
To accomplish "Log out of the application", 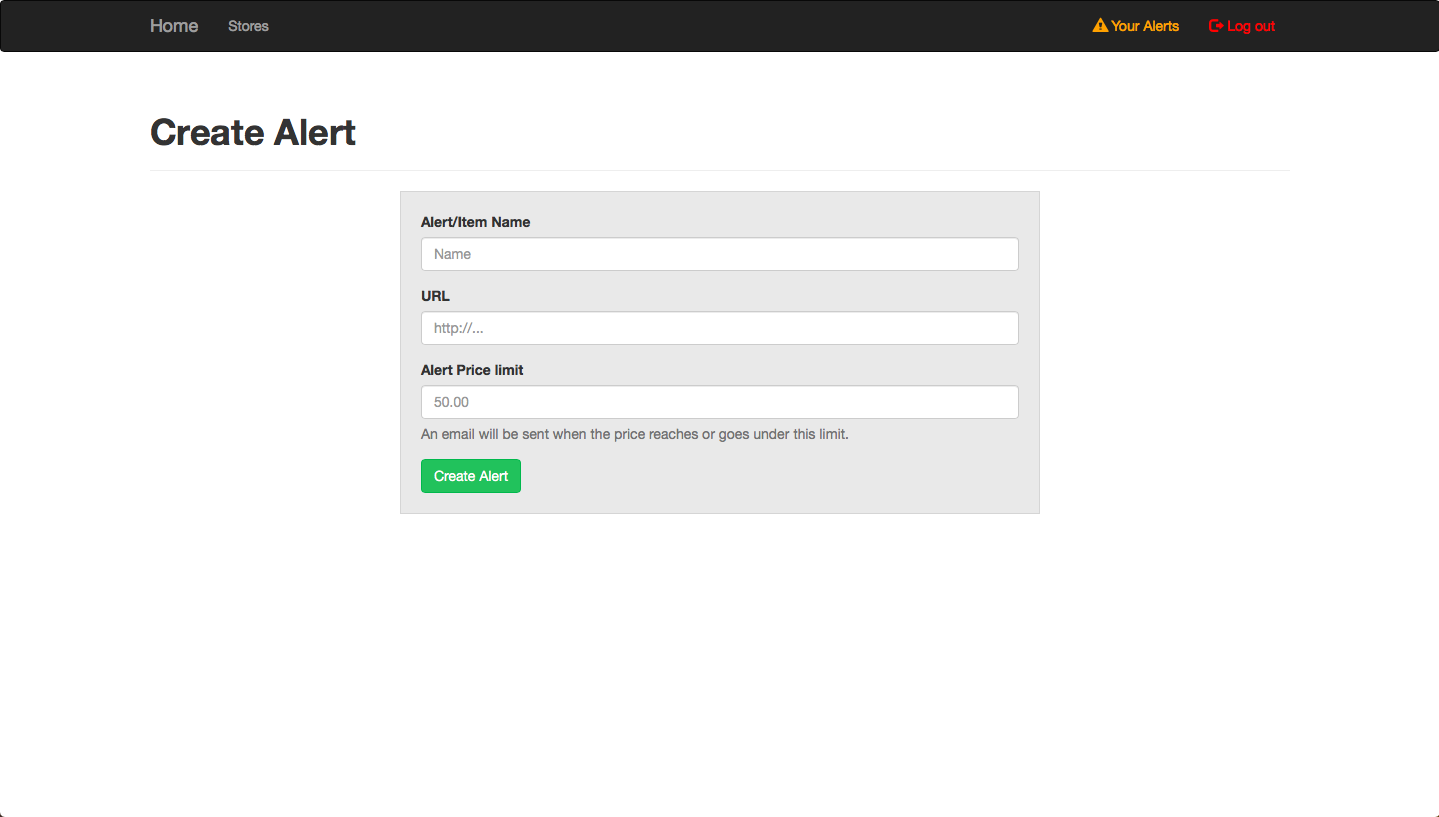I will coord(1250,25).
